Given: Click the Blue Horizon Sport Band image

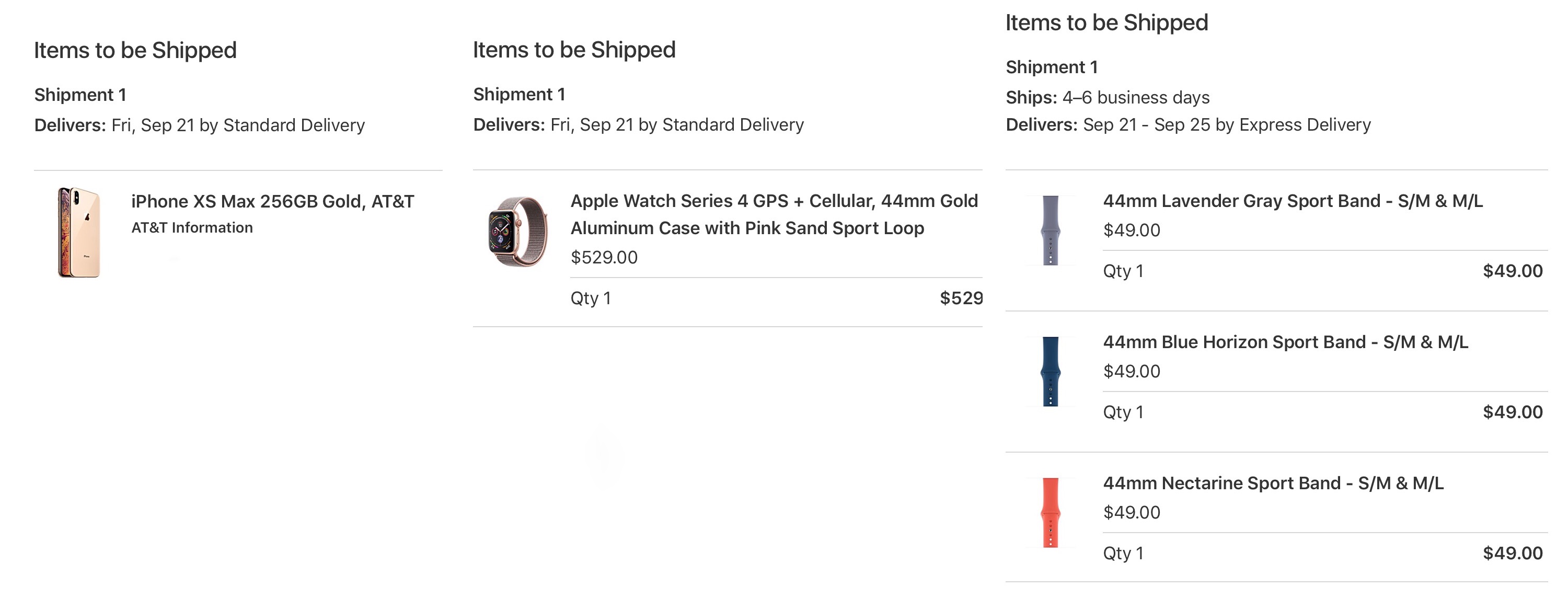Looking at the screenshot, I should coord(1050,371).
